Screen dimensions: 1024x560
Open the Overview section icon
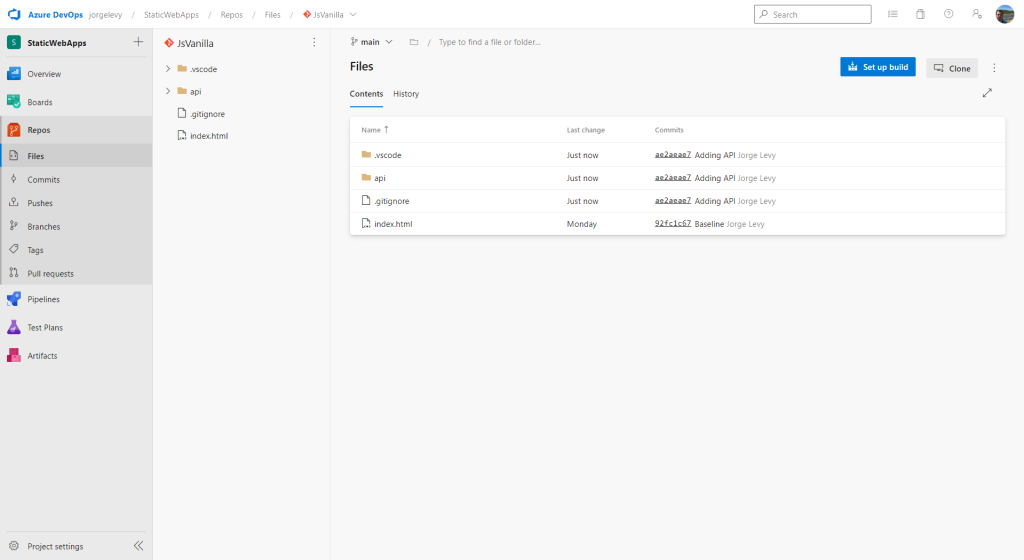14,74
